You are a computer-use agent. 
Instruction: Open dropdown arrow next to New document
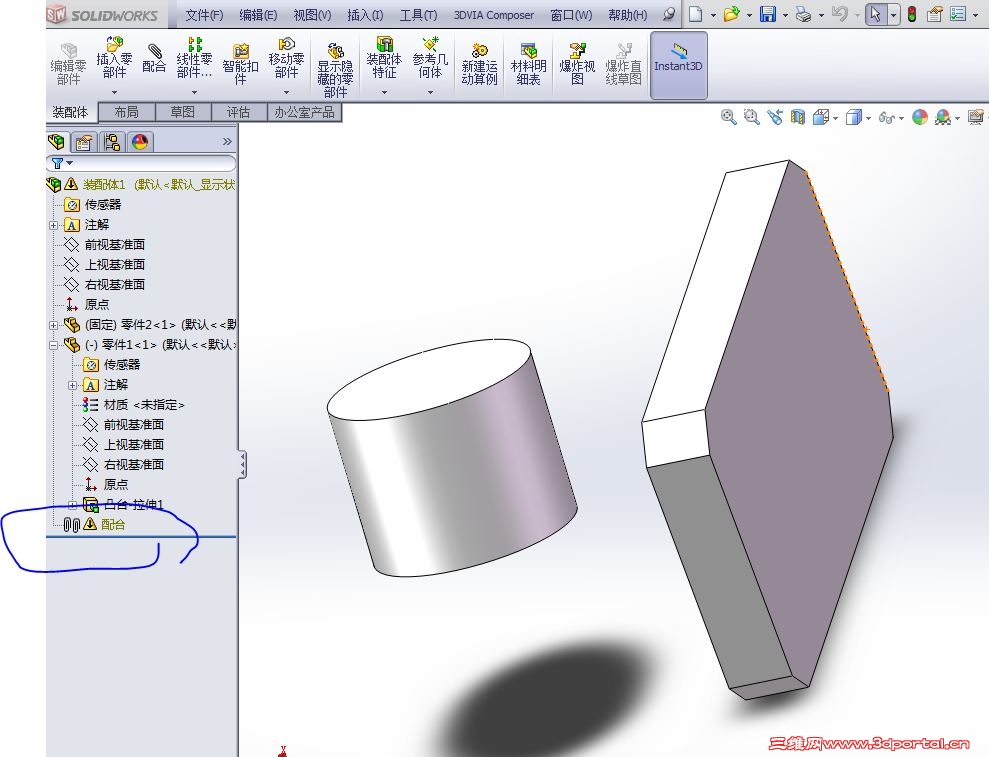713,15
